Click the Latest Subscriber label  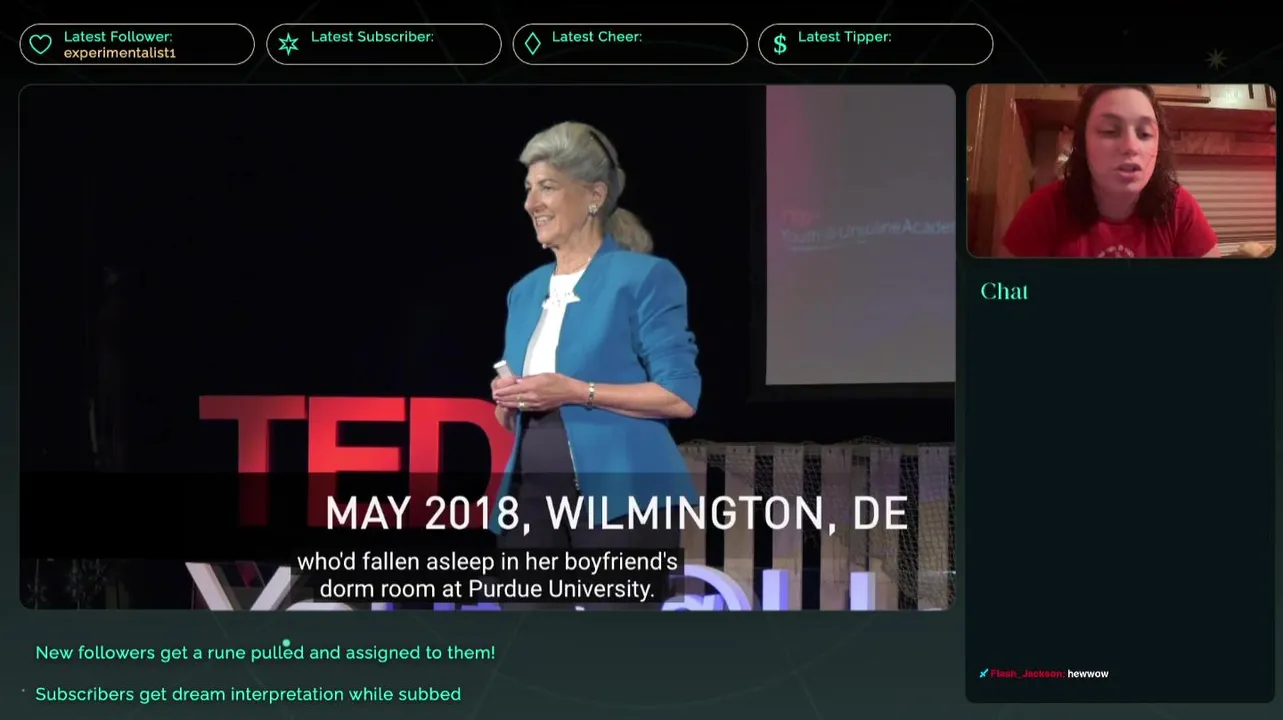pyautogui.click(x=372, y=37)
